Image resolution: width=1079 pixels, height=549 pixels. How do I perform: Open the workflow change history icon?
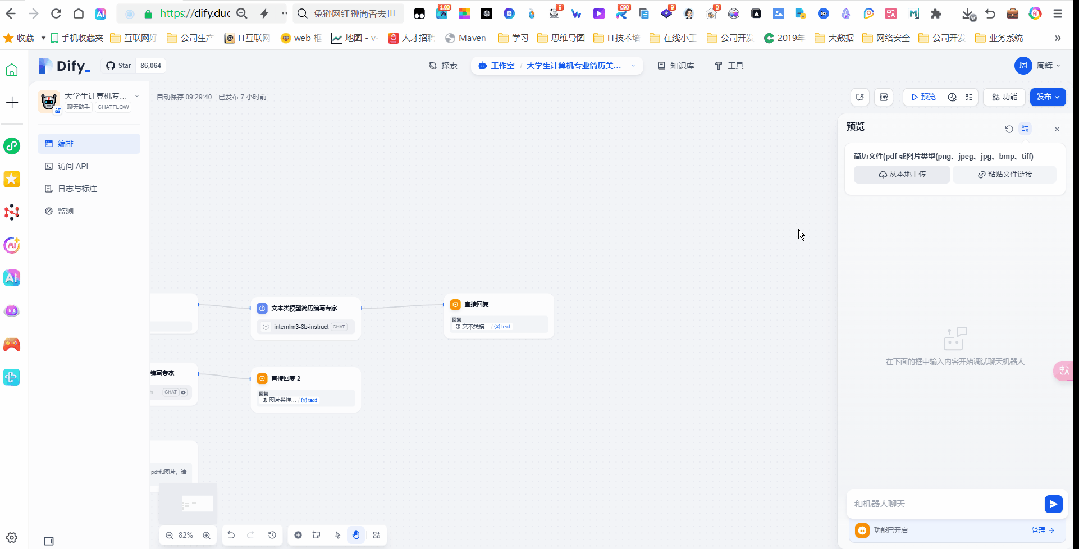[272, 535]
